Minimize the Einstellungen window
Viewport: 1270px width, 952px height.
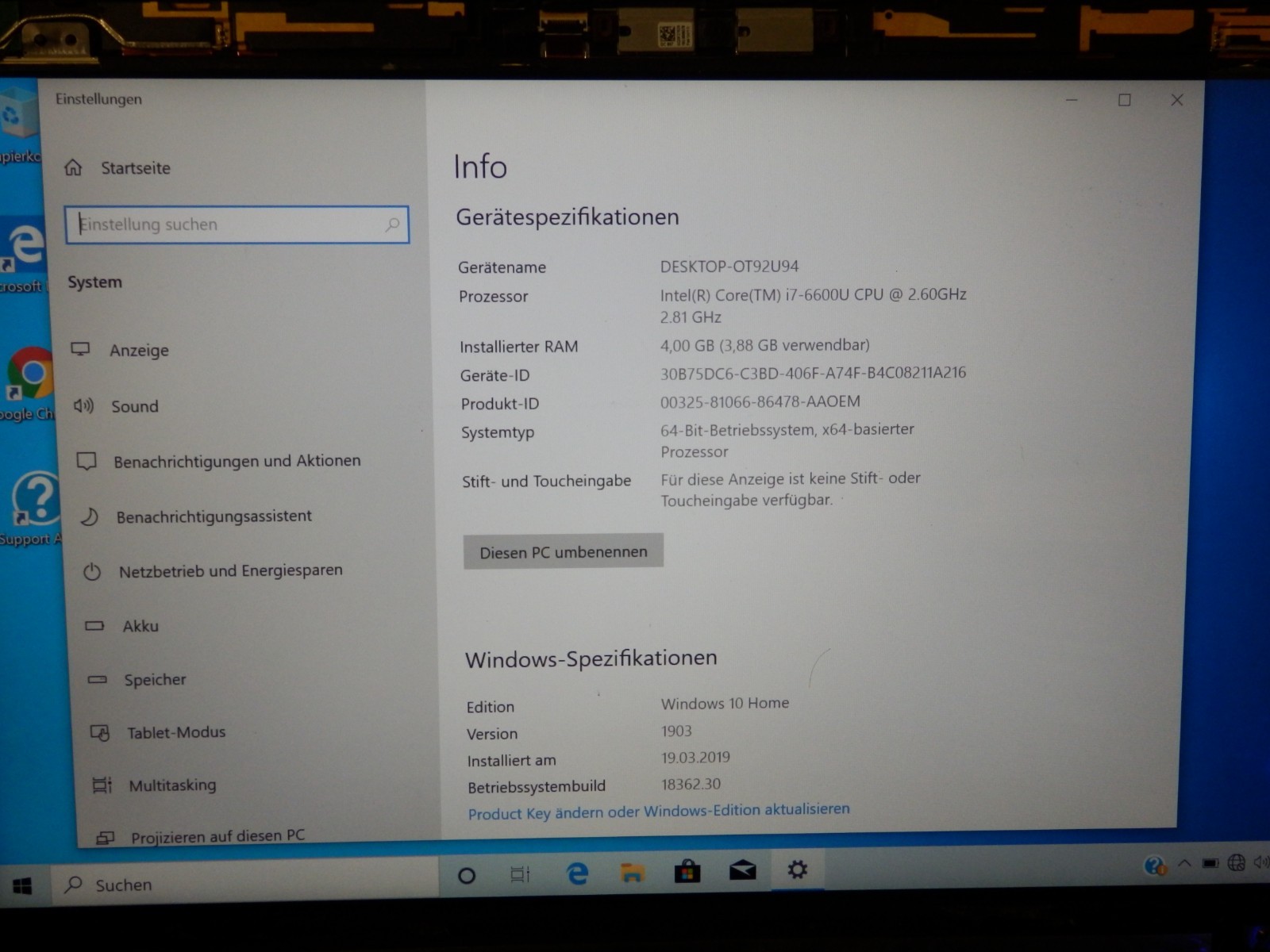coord(1072,100)
